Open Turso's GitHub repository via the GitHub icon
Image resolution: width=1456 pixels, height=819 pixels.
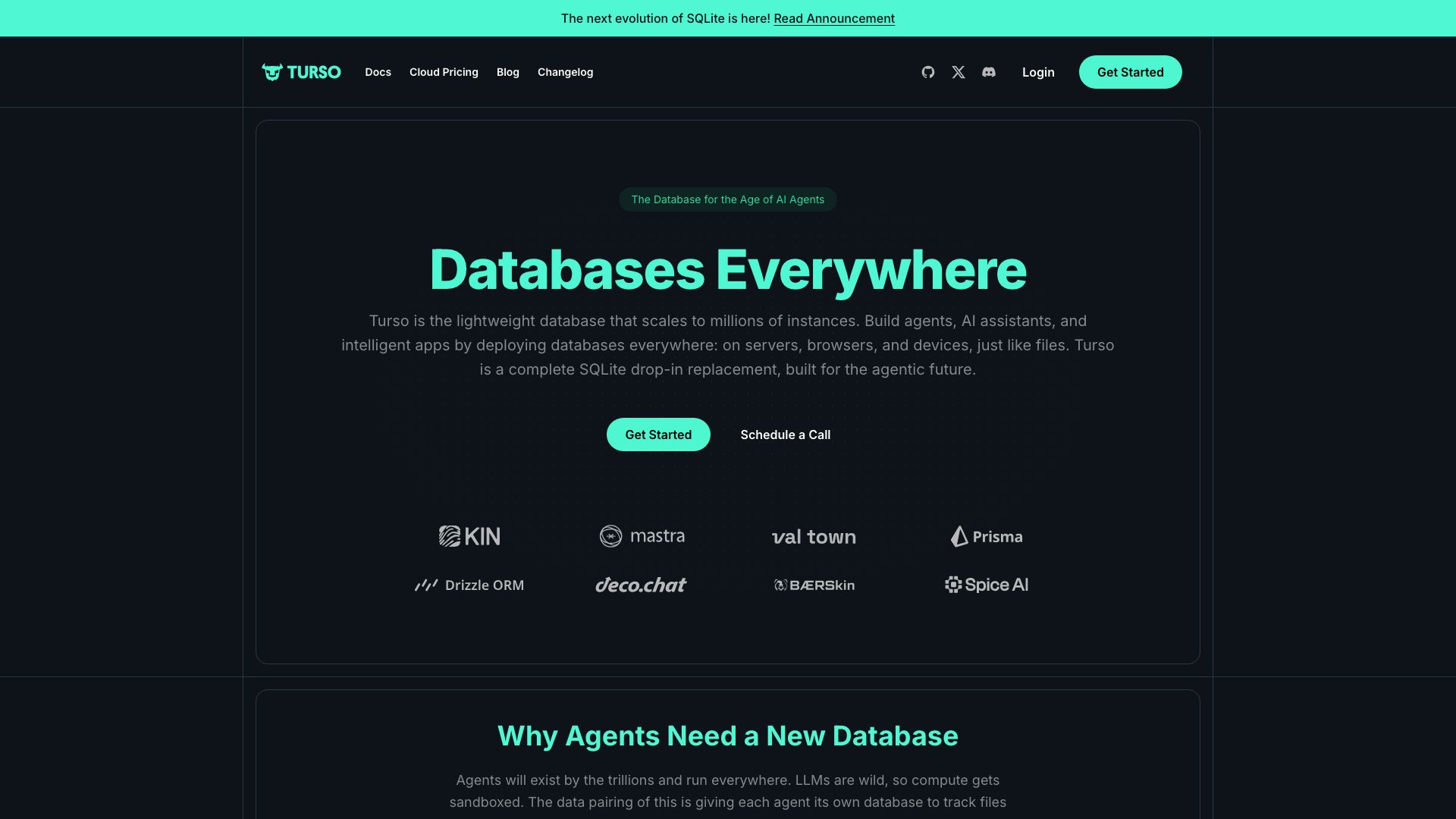click(x=928, y=72)
